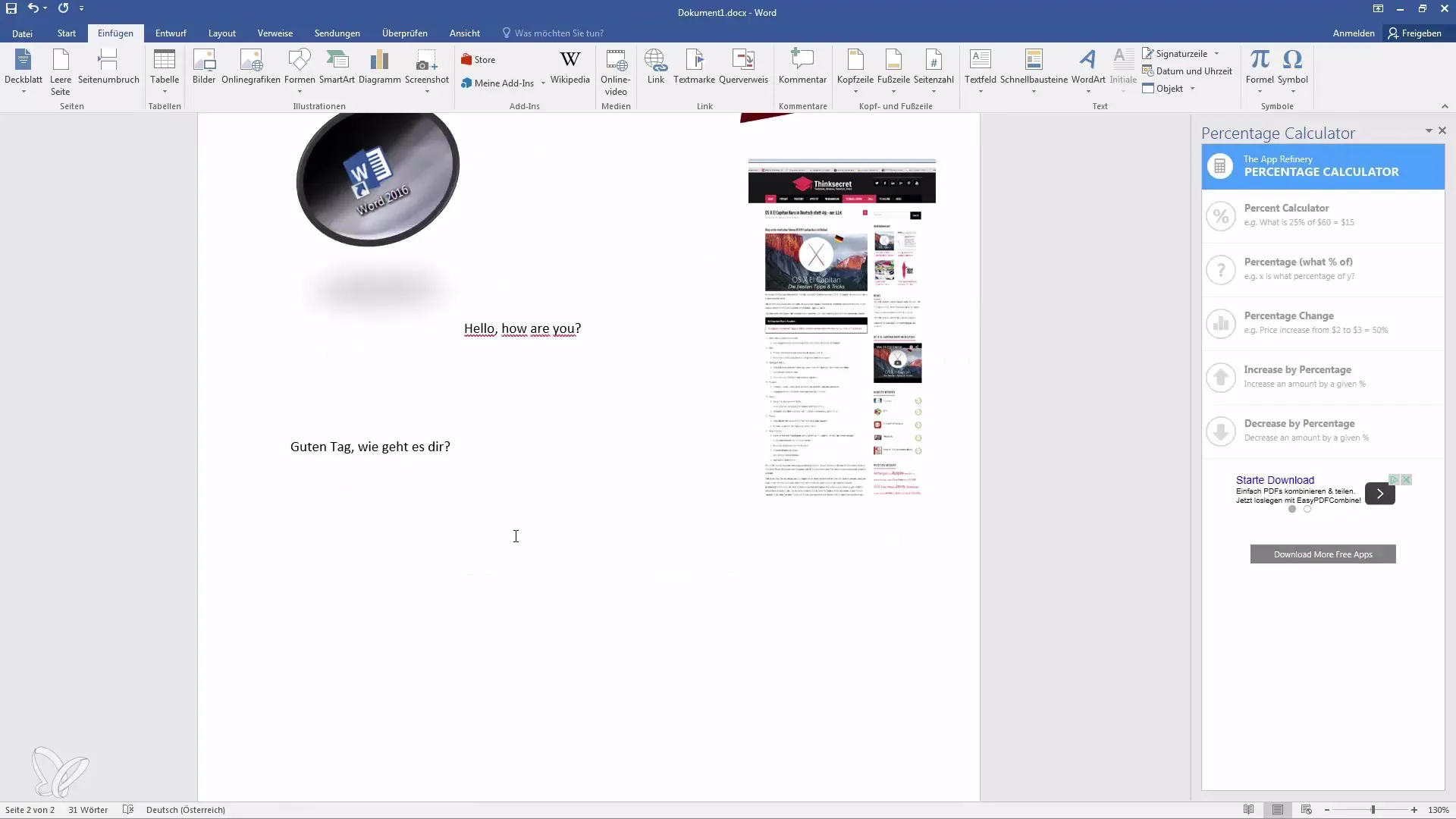
Task: Open Seitenzahl page number options
Action: pos(934,71)
